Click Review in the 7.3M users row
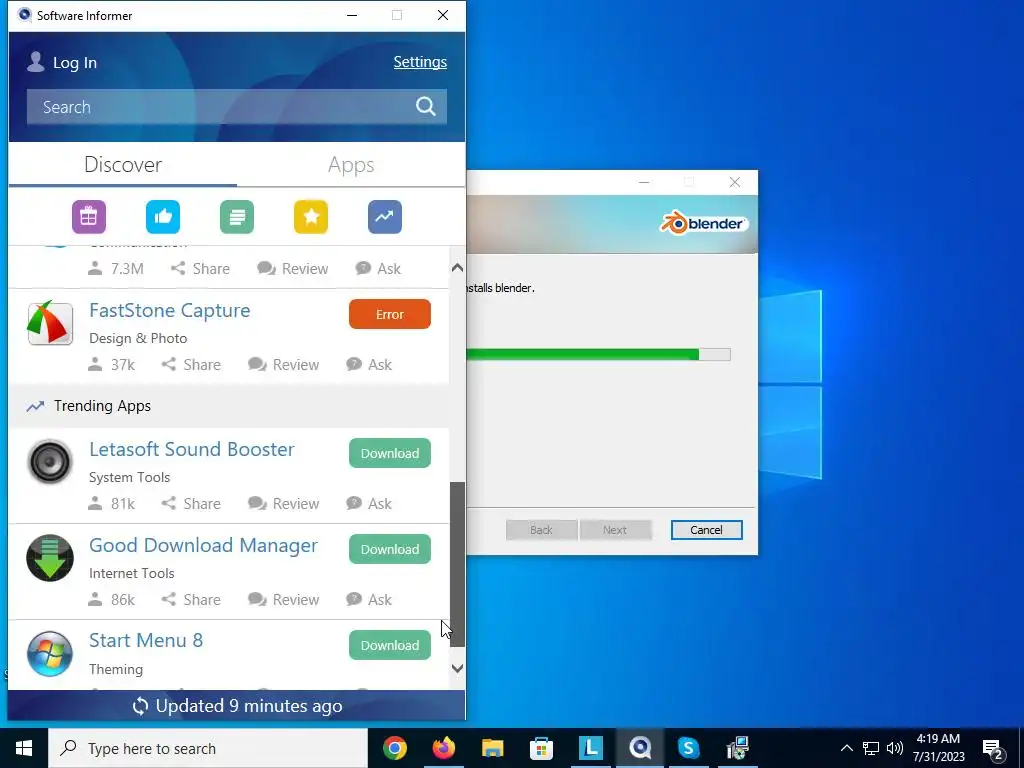Screen dimensions: 1024x768 293,268
